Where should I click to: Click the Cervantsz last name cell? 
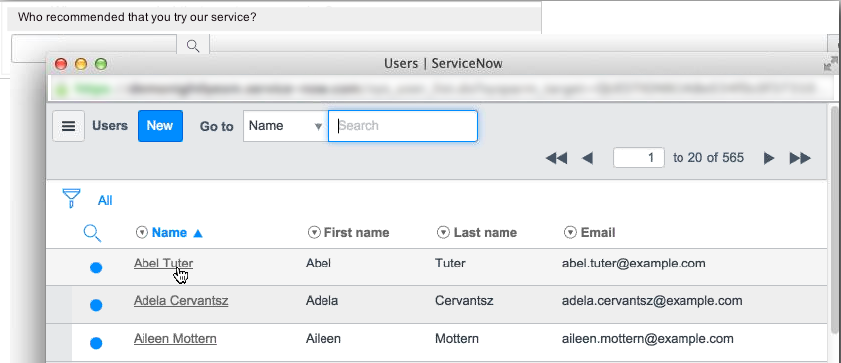[464, 301]
